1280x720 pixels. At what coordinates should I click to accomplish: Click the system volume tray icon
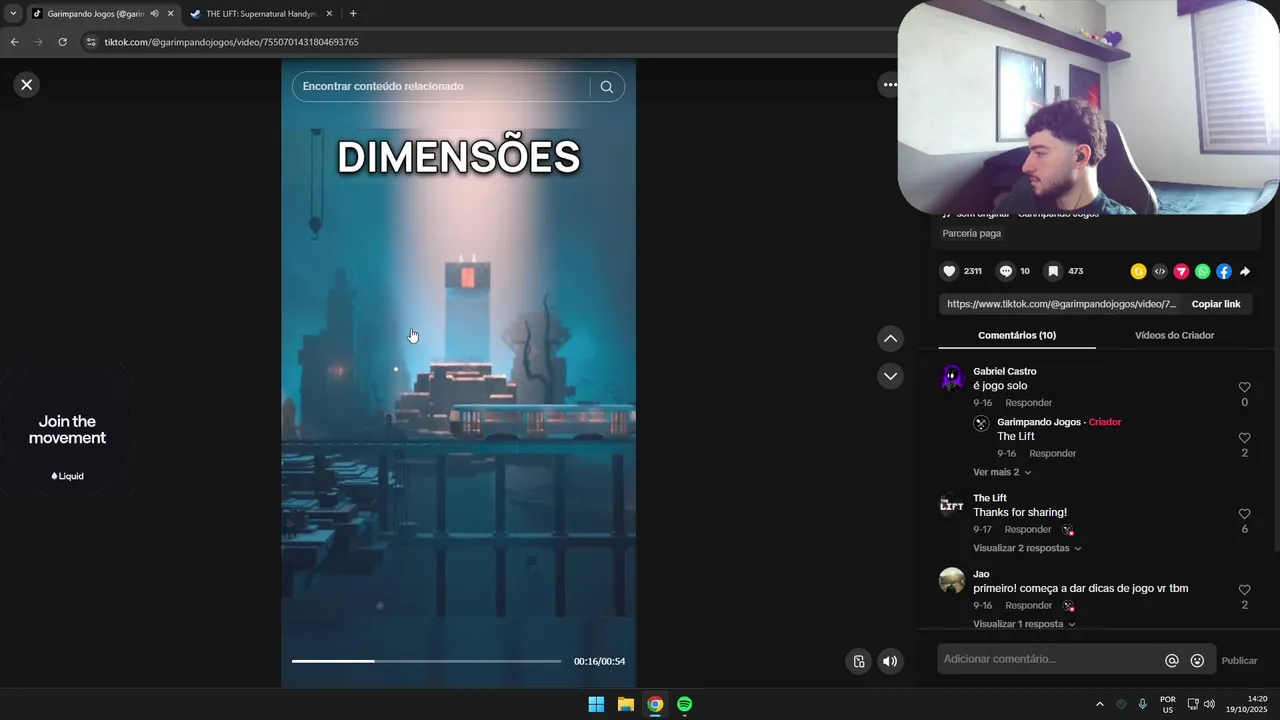(1209, 704)
